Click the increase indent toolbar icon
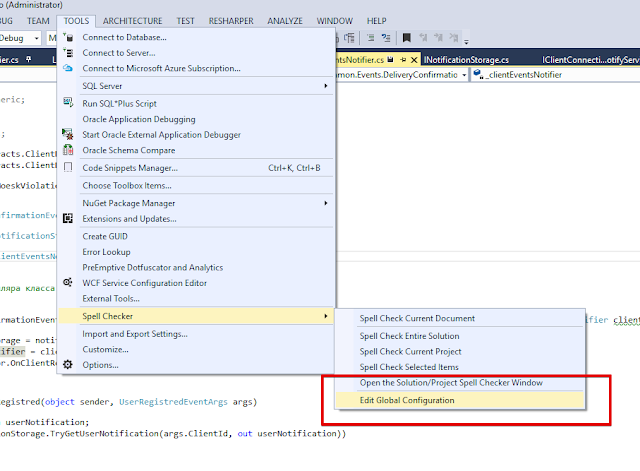The height and width of the screenshot is (471, 640). [371, 38]
